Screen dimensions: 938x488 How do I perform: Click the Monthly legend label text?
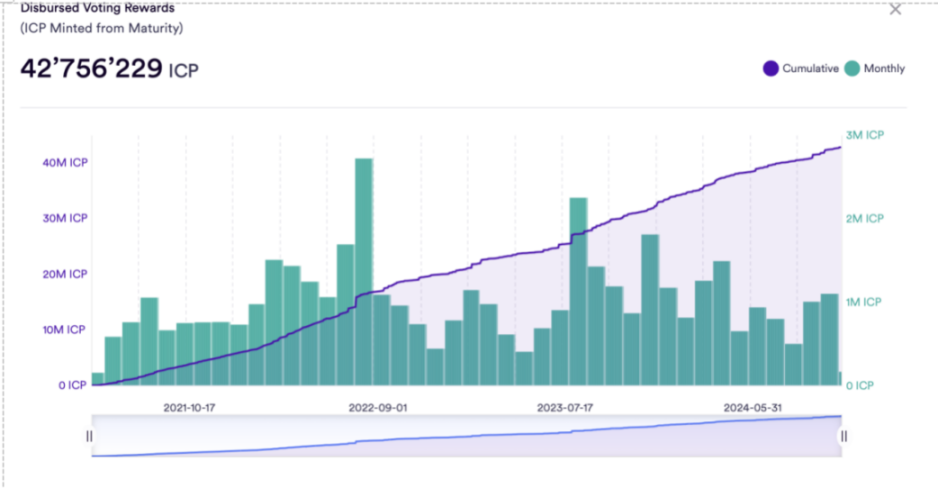pyautogui.click(x=884, y=69)
